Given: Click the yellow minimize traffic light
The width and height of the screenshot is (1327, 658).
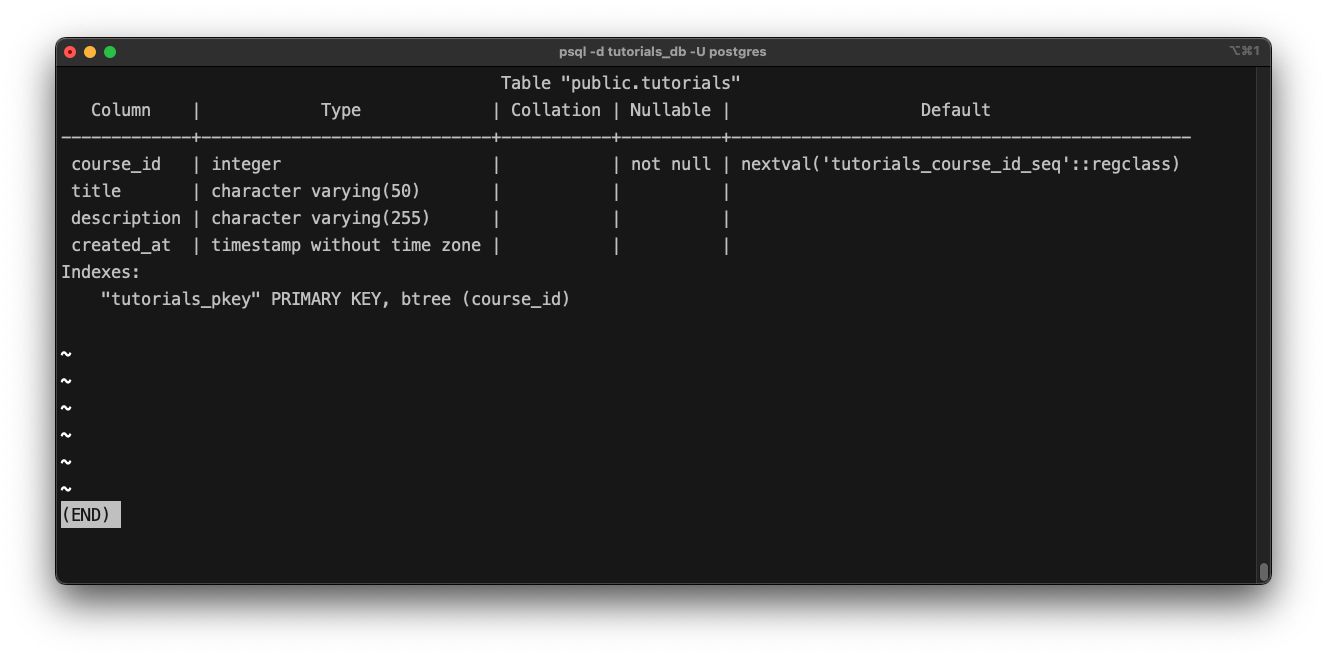Looking at the screenshot, I should tap(89, 50).
